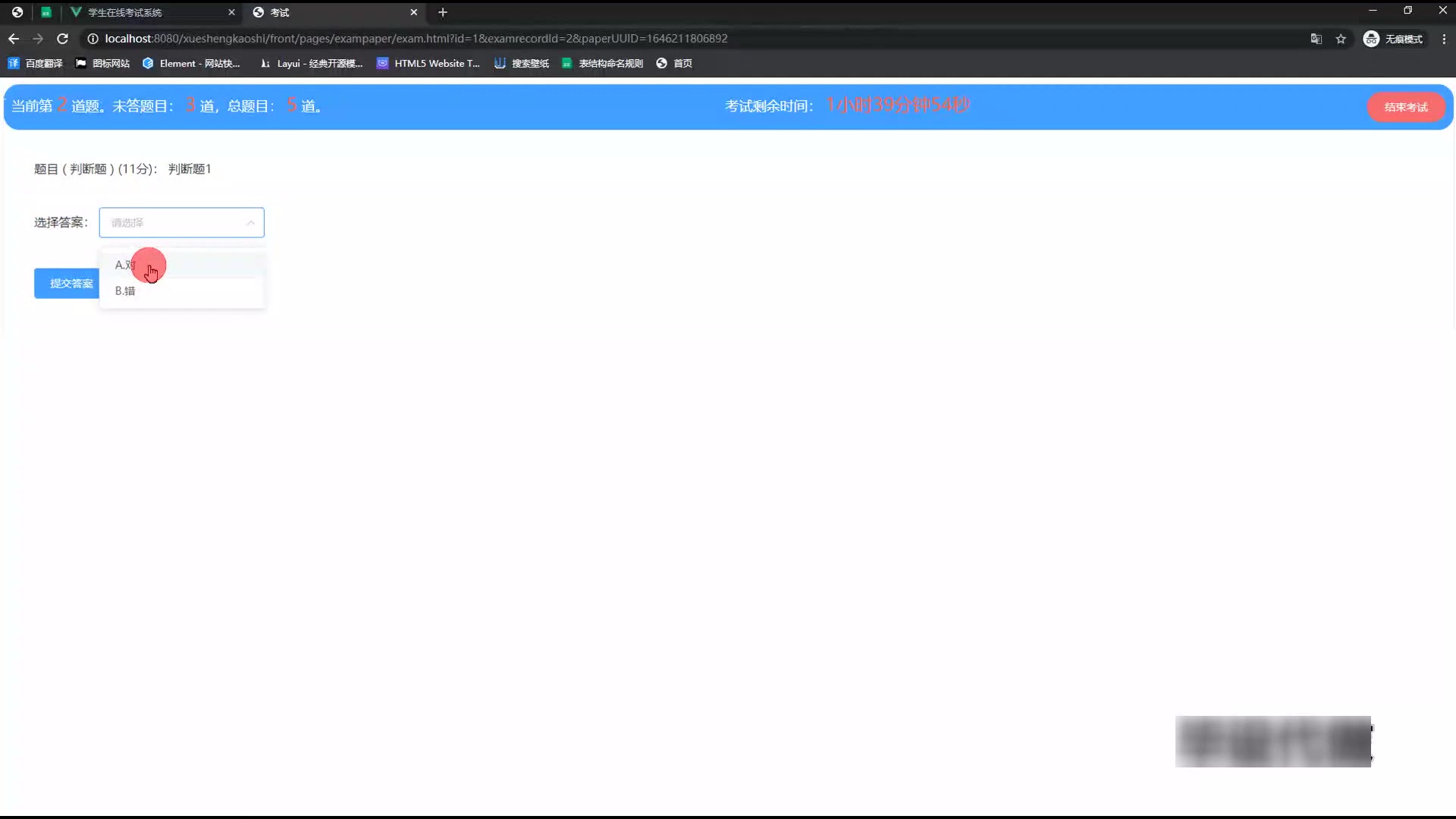Image resolution: width=1456 pixels, height=819 pixels.
Task: Click the translate page icon
Action: click(x=1316, y=39)
